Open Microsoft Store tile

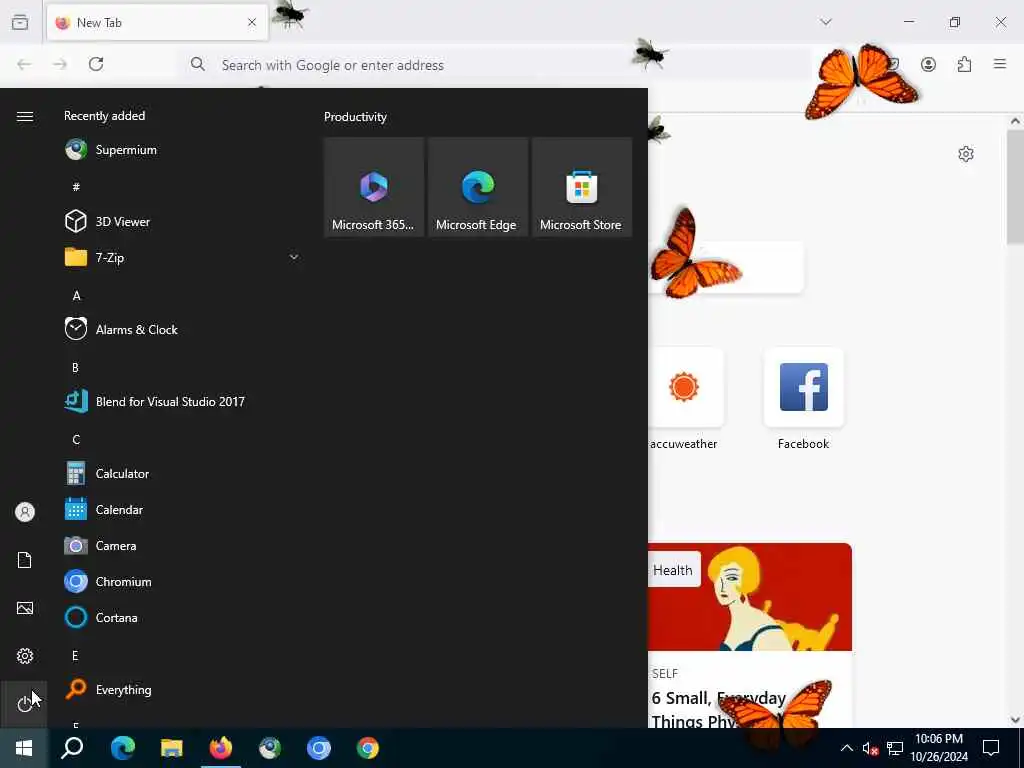(x=581, y=187)
